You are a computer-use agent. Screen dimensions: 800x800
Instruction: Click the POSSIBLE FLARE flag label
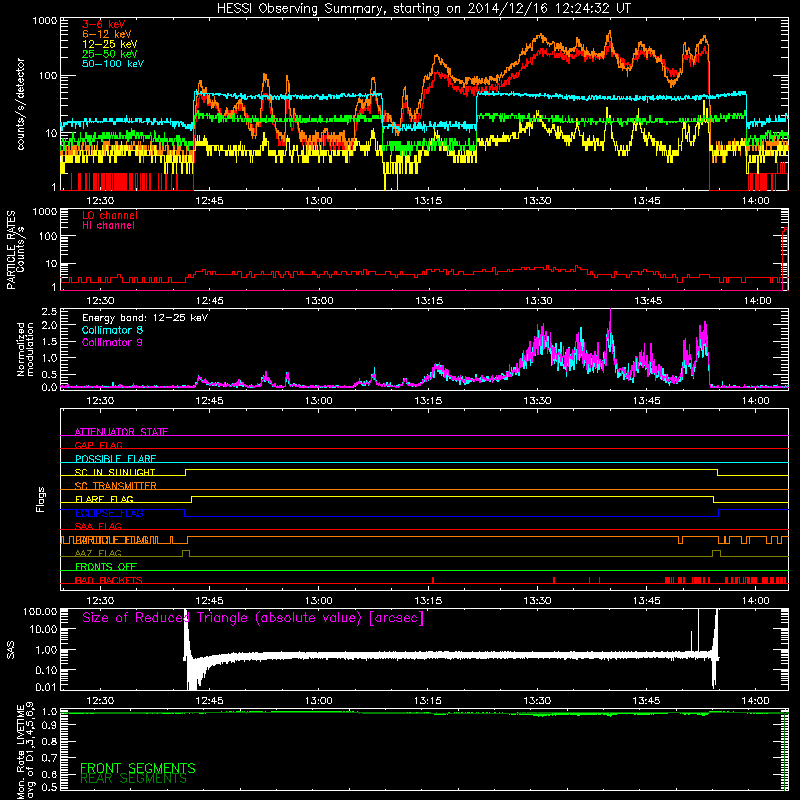click(115, 459)
